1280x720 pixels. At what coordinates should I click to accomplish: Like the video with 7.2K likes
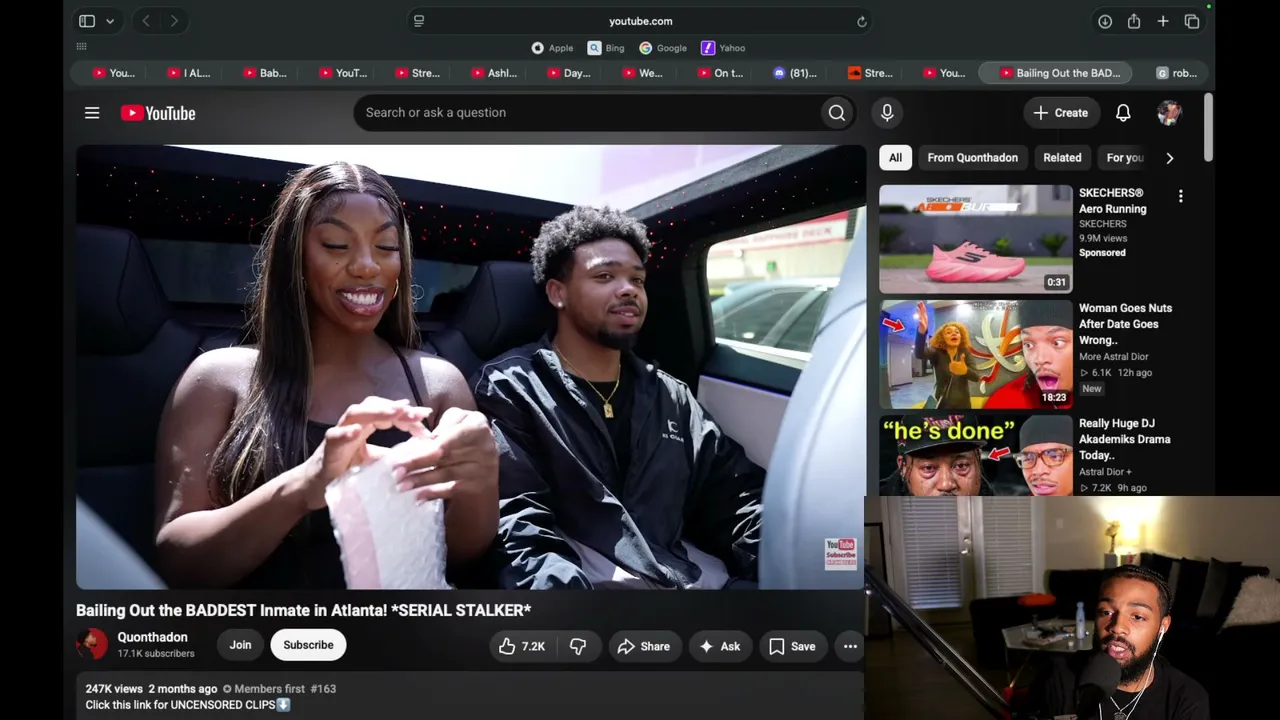click(522, 646)
